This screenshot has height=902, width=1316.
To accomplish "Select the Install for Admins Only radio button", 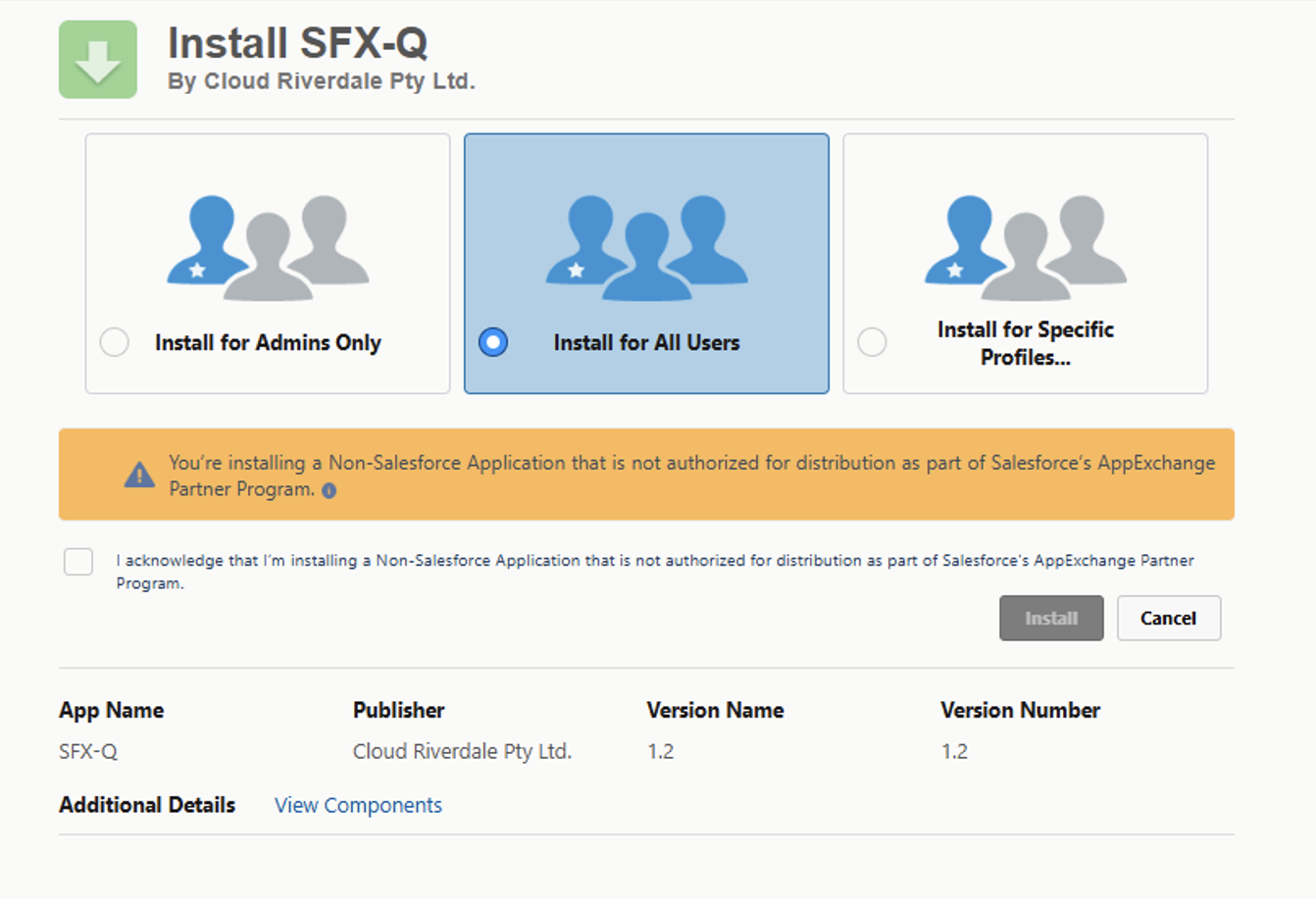I will [x=115, y=342].
